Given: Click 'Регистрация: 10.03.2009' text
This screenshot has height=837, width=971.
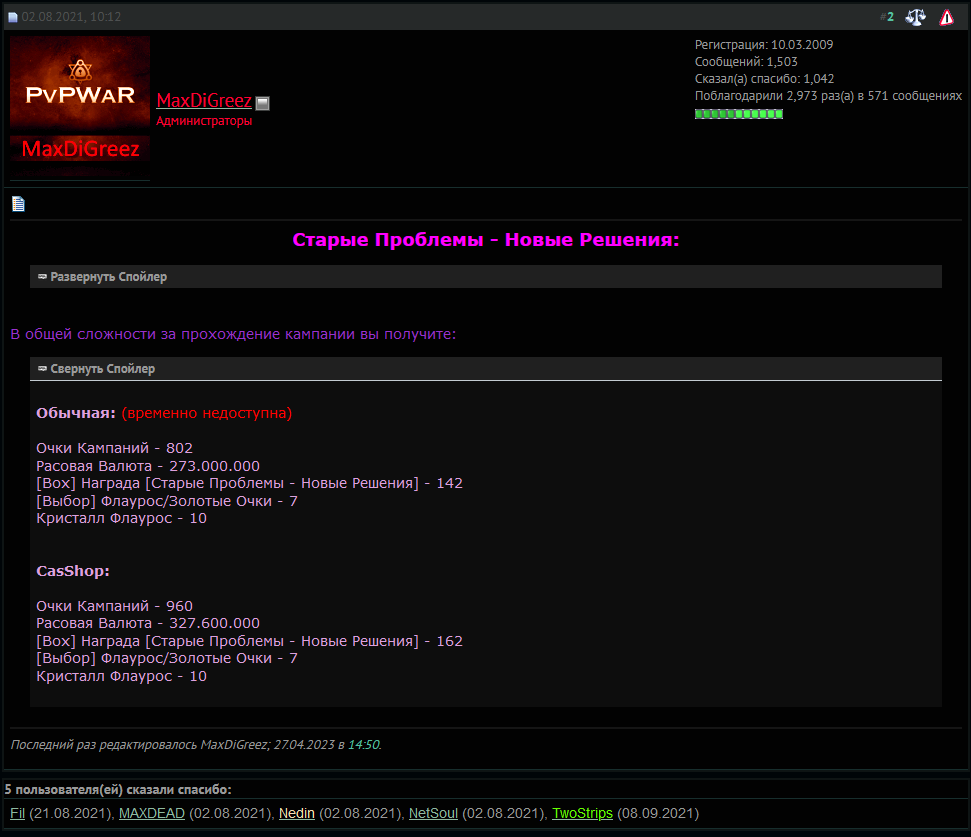Looking at the screenshot, I should click(764, 45).
